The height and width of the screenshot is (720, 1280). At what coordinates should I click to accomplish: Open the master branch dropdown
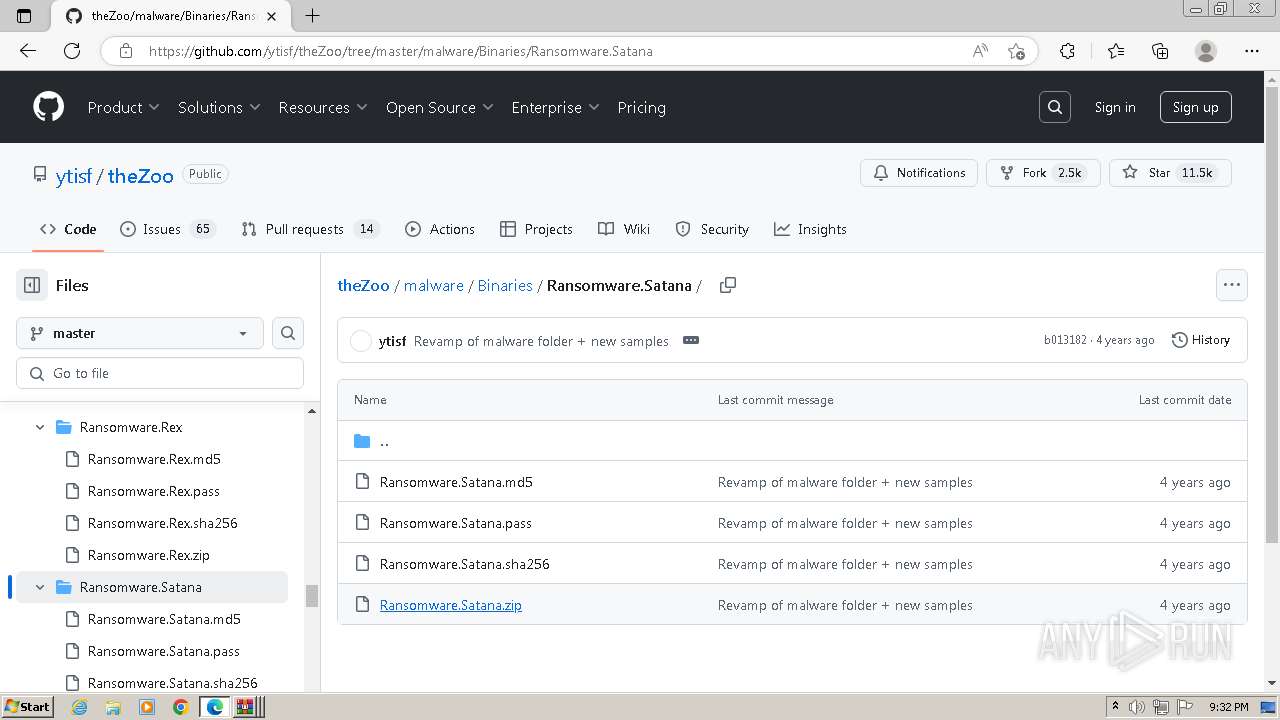pos(139,333)
